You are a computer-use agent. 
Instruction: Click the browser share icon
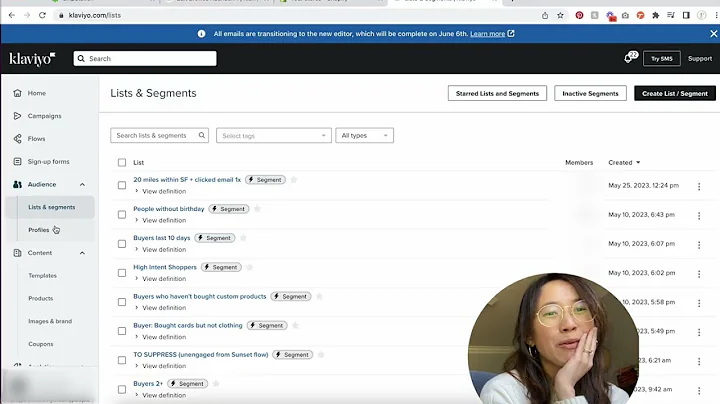(545, 15)
